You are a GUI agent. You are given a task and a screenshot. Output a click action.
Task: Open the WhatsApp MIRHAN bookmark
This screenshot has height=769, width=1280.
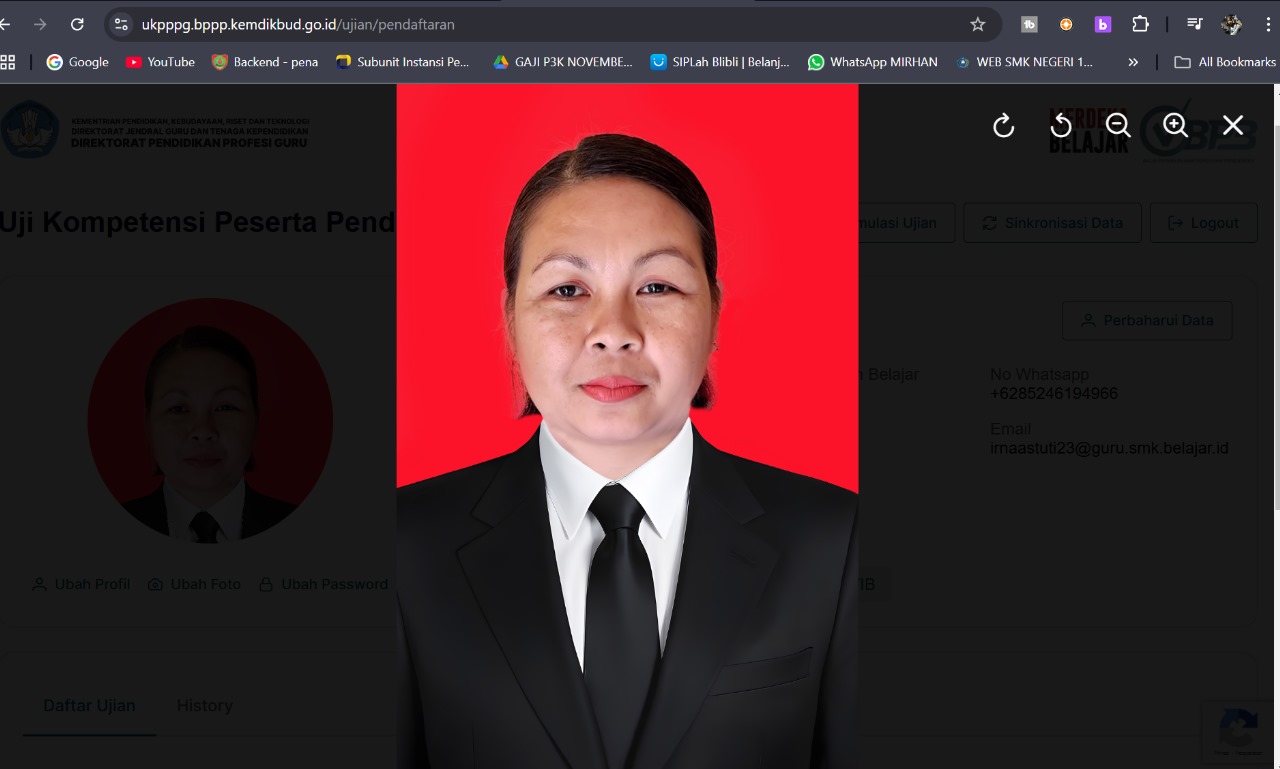pos(873,62)
